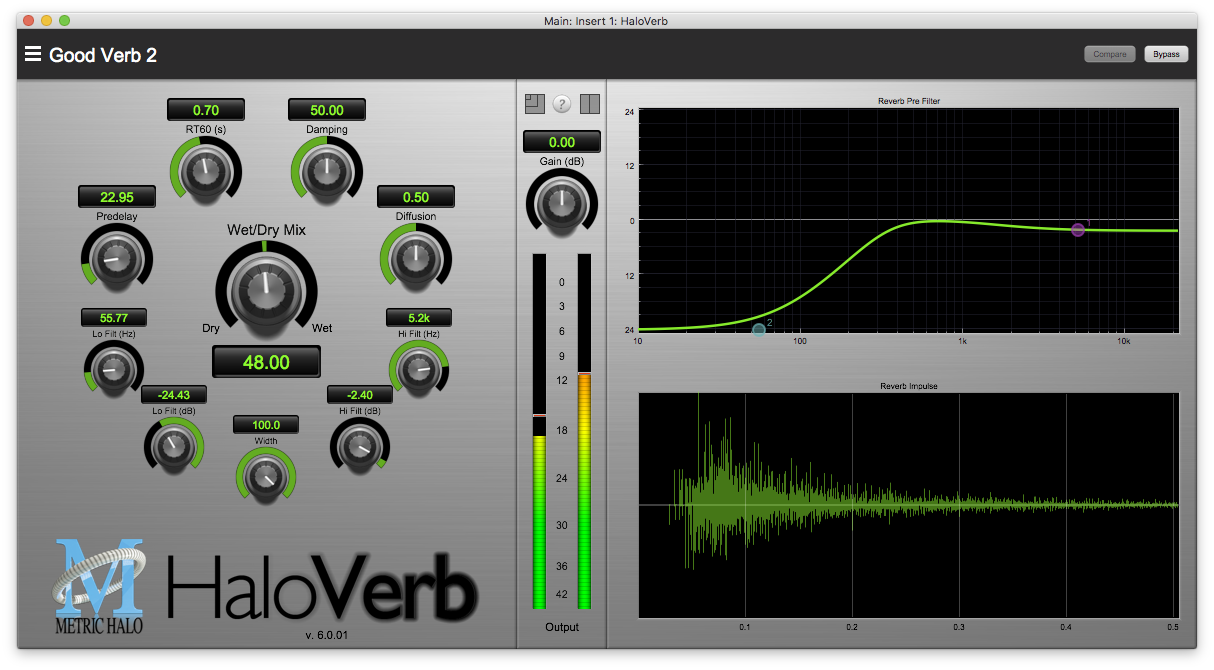Image resolution: width=1214 pixels, height=670 pixels.
Task: Click the Compare button
Action: pyautogui.click(x=1109, y=54)
